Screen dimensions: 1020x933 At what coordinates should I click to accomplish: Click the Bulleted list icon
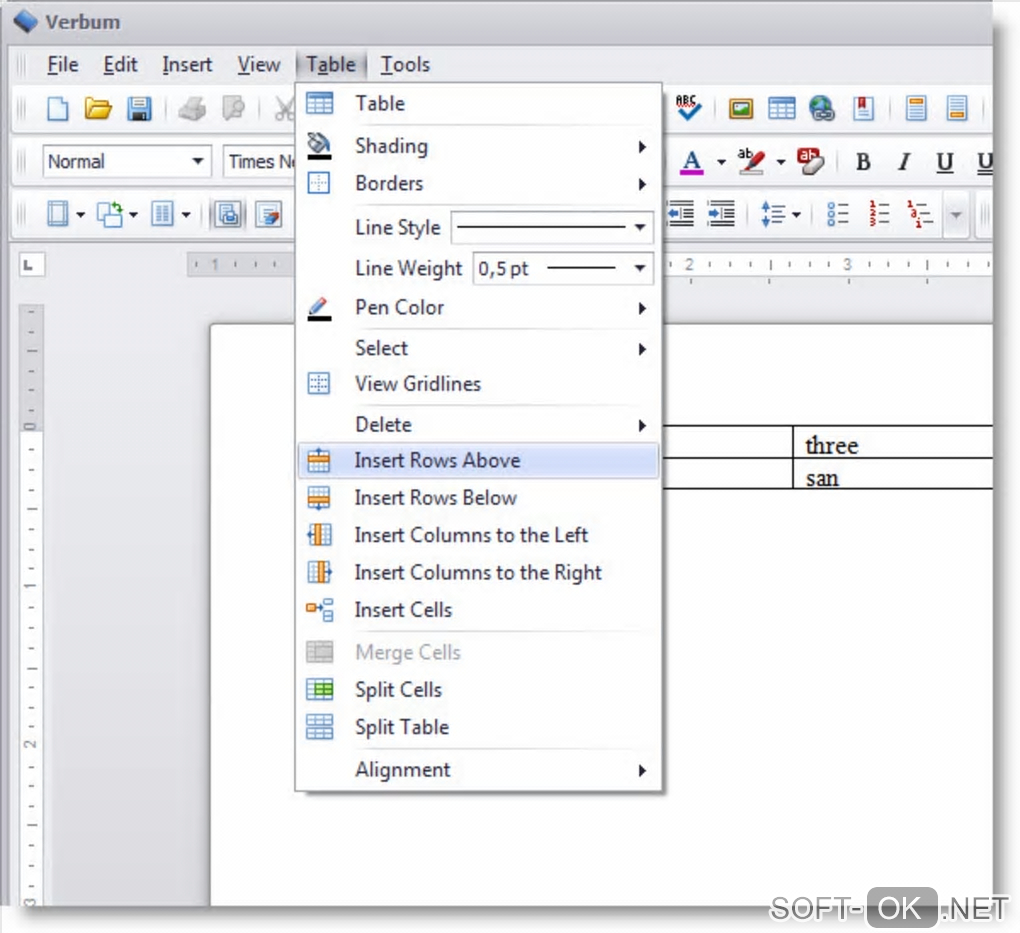pos(838,213)
